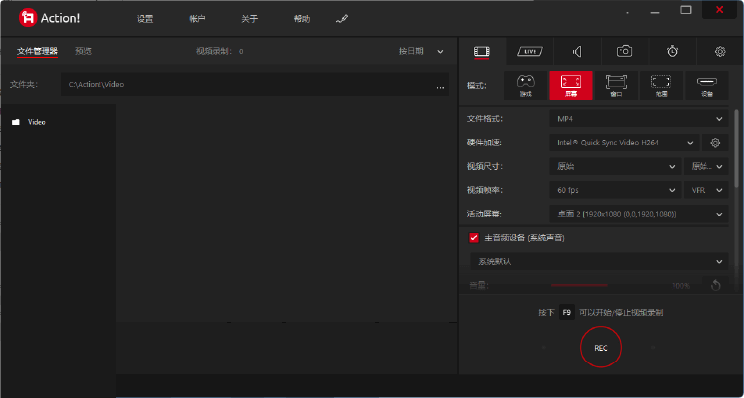
Task: Browse folder with three-dots button
Action: point(440,87)
